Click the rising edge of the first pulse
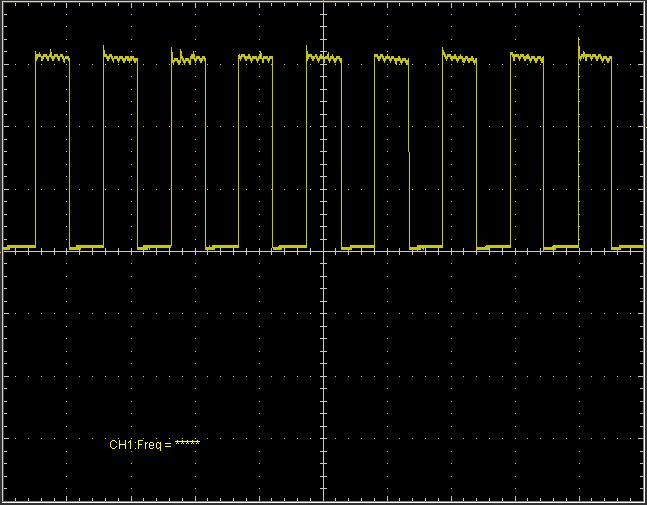This screenshot has width=647, height=505. point(36,150)
